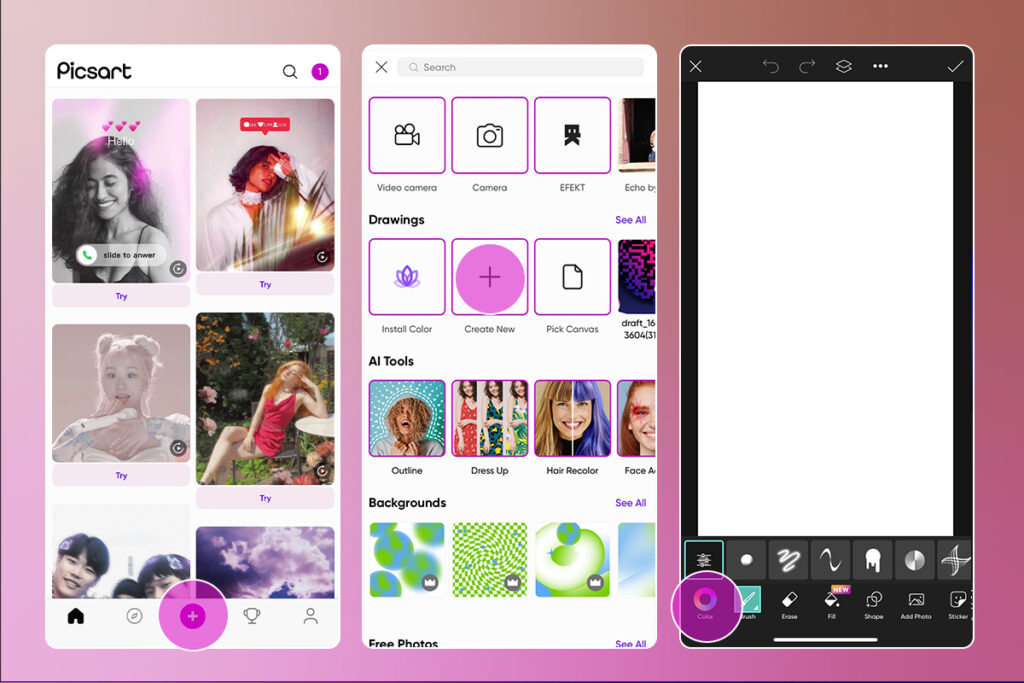Switch to the Home tab in Picsart
This screenshot has height=683, width=1024.
76,616
